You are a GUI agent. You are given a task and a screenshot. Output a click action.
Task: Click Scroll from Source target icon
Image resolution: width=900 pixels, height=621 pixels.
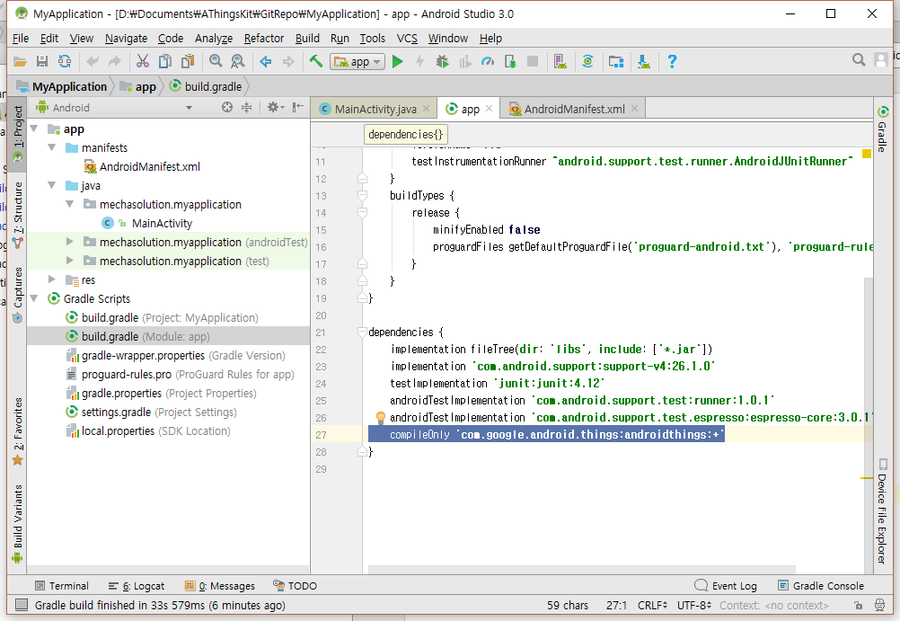[x=227, y=107]
